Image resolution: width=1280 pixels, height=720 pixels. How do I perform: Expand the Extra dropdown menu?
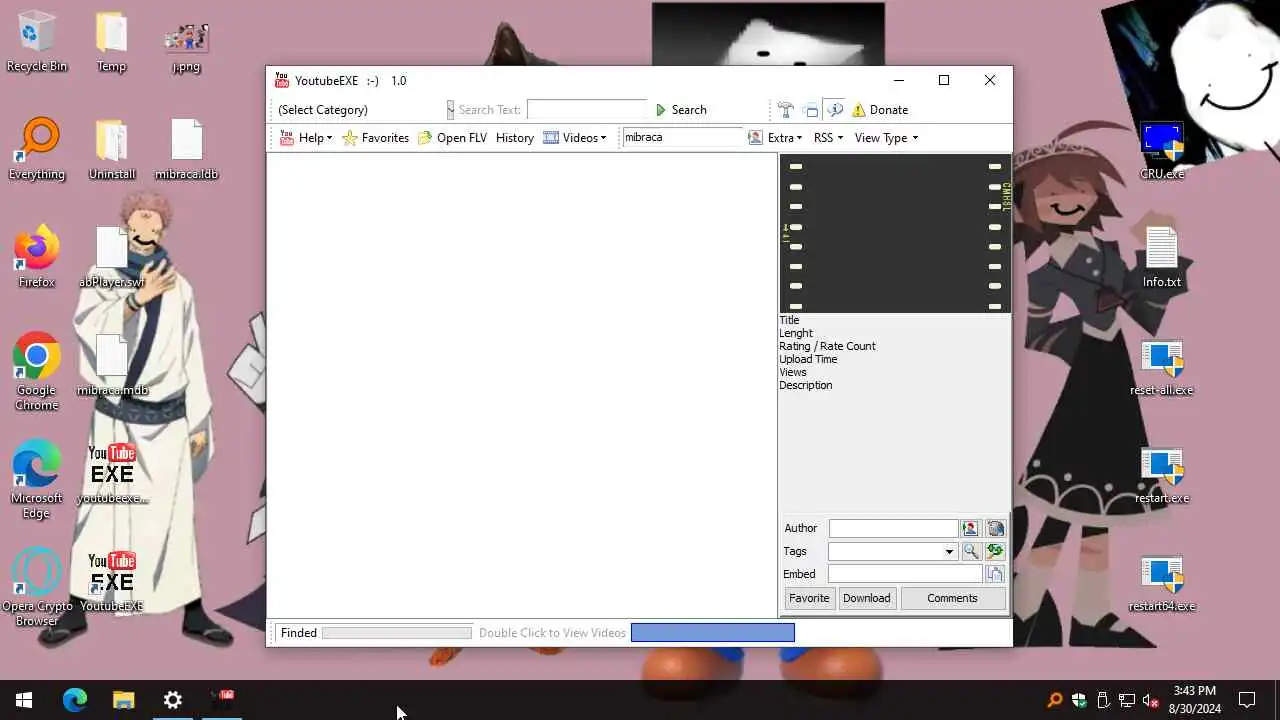pyautogui.click(x=785, y=138)
